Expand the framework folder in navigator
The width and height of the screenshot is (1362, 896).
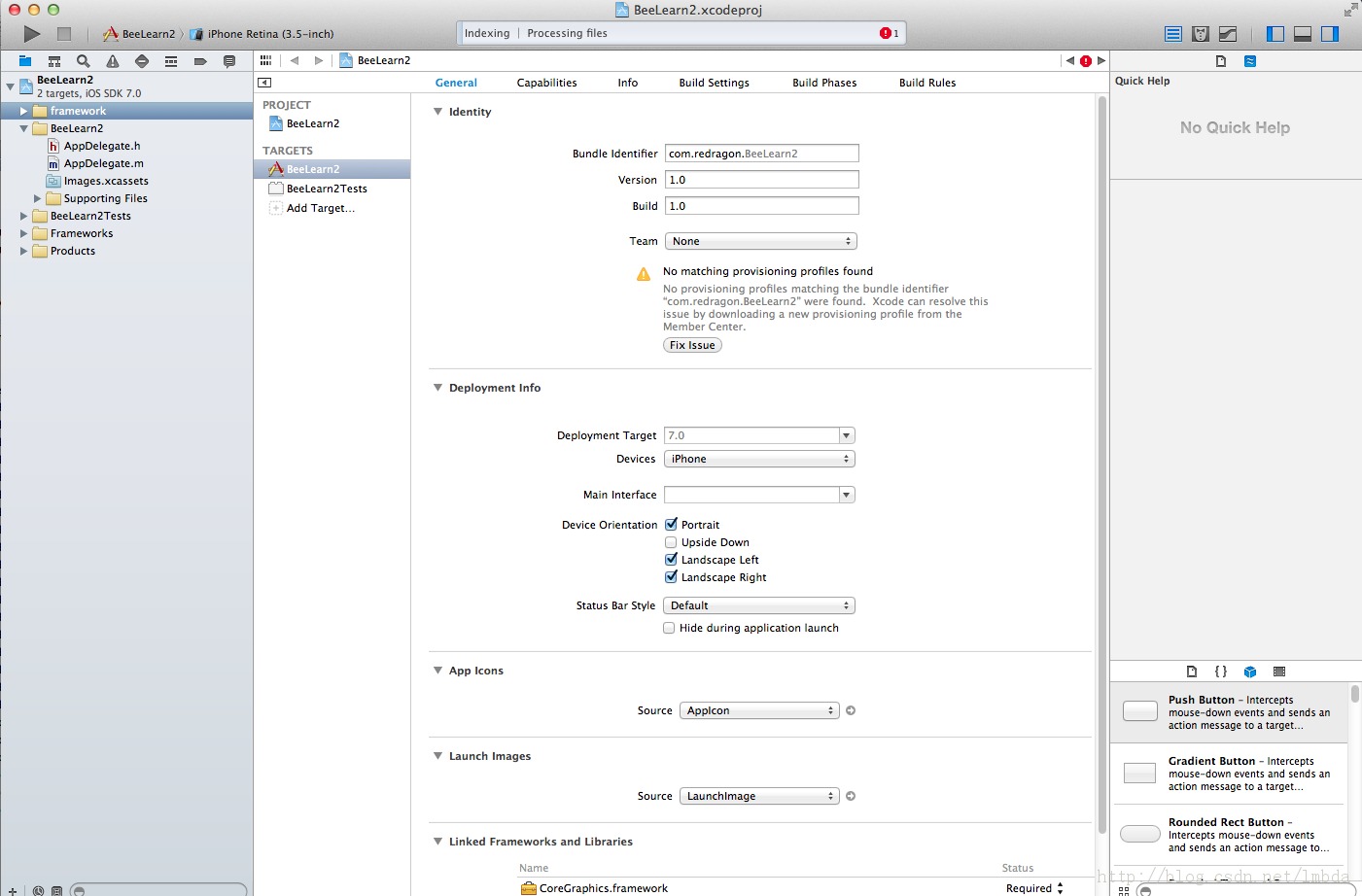point(24,111)
